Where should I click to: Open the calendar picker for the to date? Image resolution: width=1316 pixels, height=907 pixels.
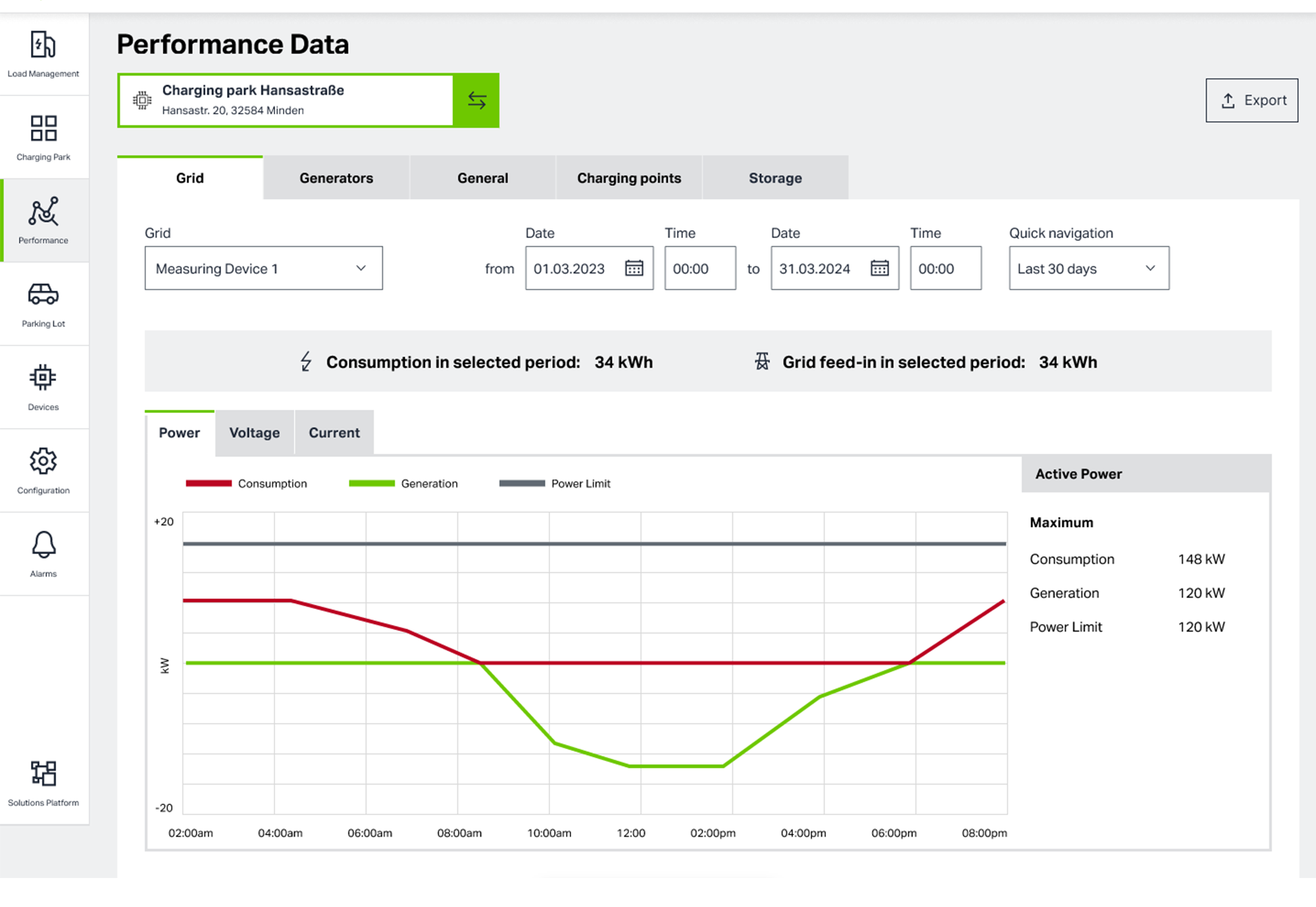point(879,268)
